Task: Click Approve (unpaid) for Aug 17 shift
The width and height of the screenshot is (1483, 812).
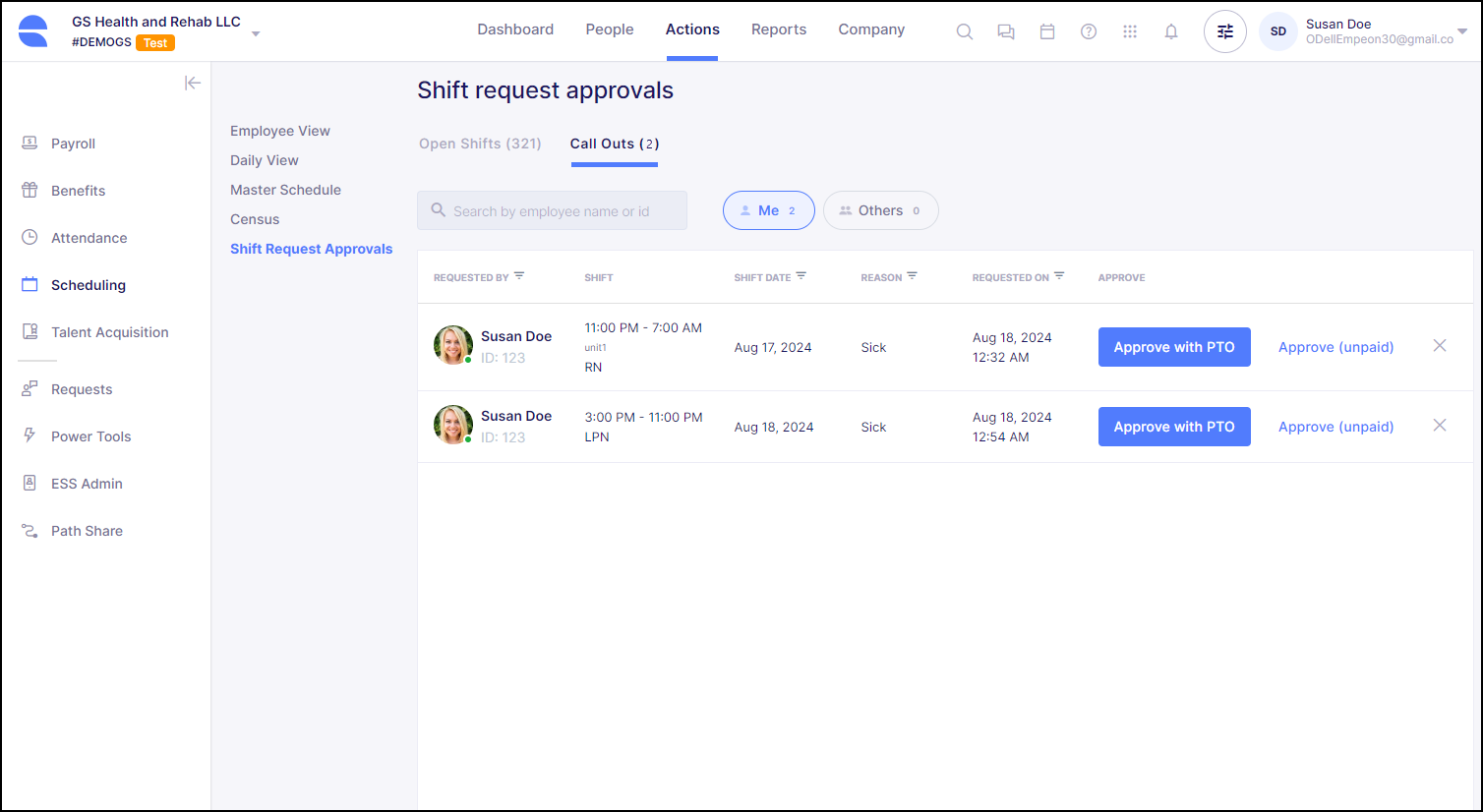Action: tap(1335, 347)
